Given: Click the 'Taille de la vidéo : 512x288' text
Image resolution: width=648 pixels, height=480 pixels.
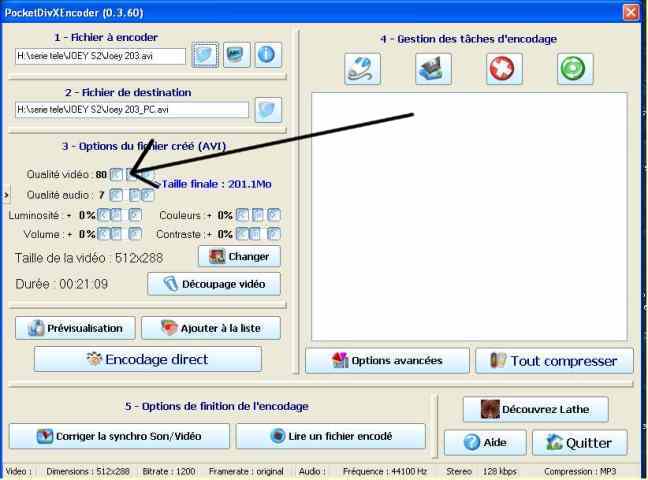Looking at the screenshot, I should (x=89, y=258).
